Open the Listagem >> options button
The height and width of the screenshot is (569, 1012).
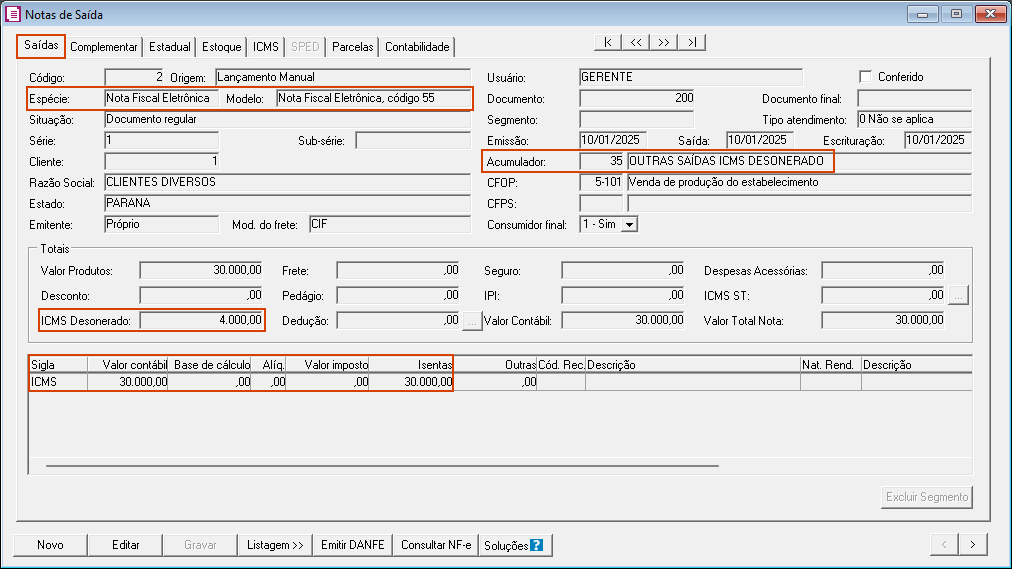275,545
